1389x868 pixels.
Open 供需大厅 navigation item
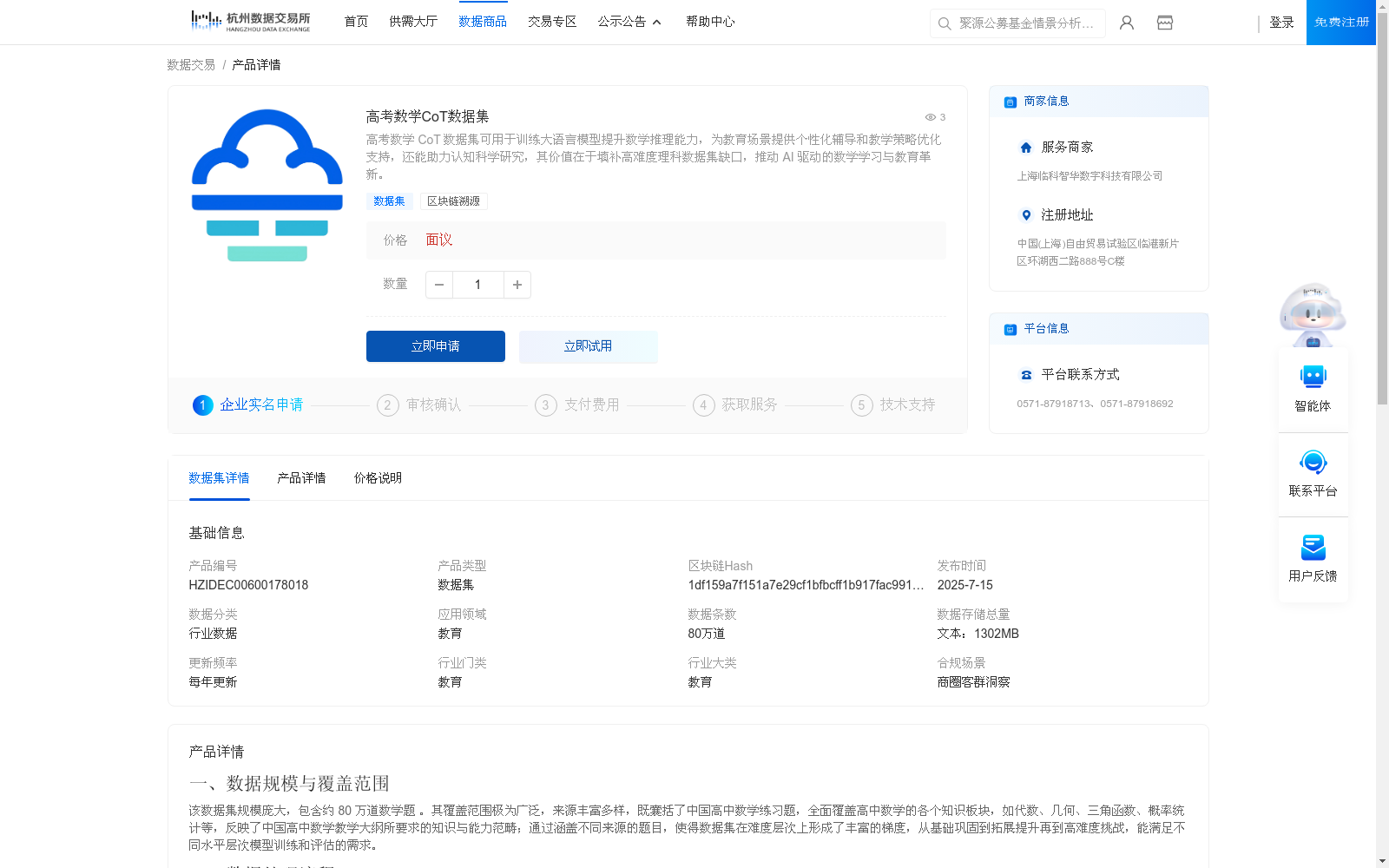[413, 22]
